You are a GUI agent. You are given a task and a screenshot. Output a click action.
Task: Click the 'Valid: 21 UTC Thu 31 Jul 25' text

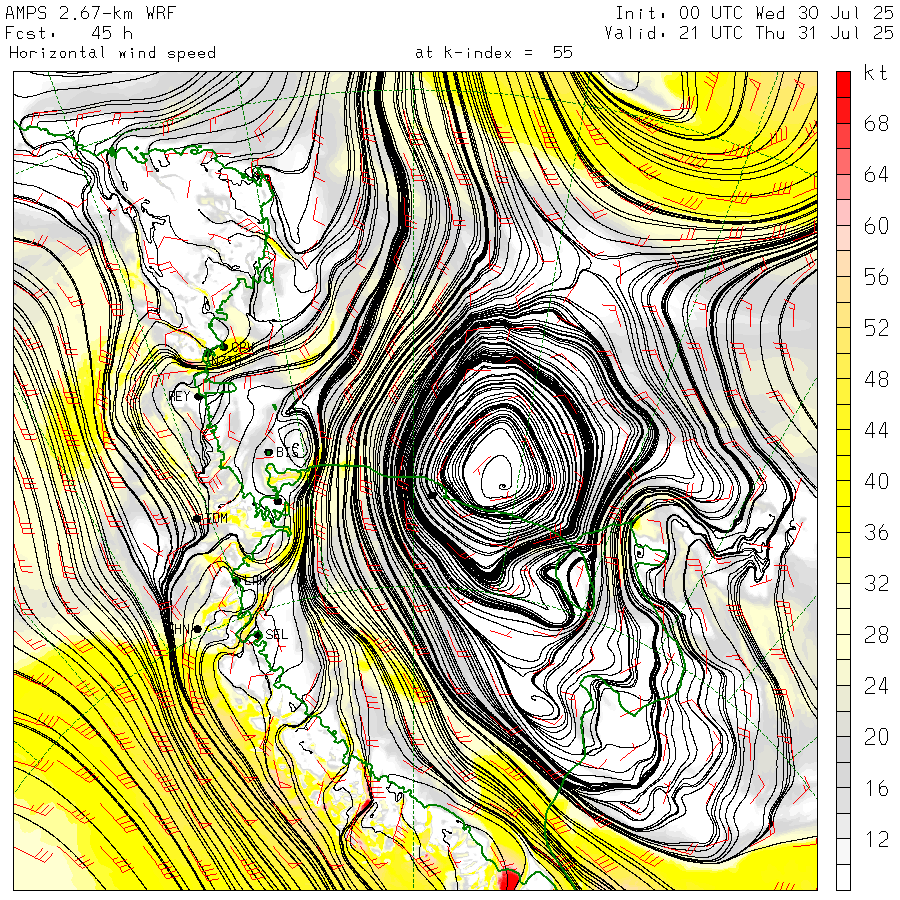[748, 33]
